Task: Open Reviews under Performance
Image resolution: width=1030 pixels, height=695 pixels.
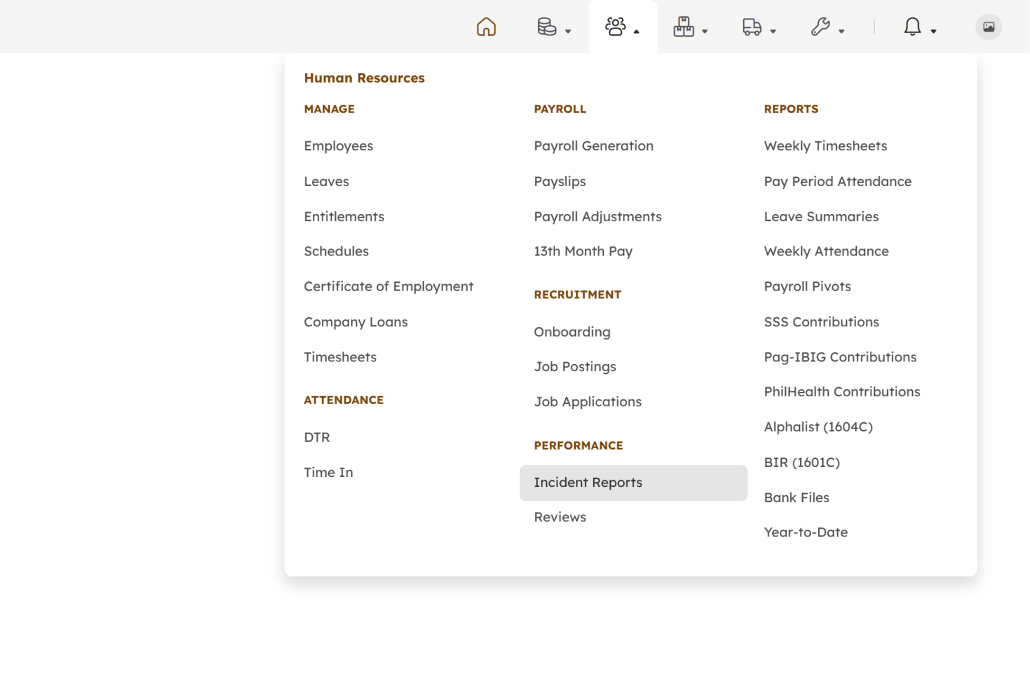Action: (560, 517)
